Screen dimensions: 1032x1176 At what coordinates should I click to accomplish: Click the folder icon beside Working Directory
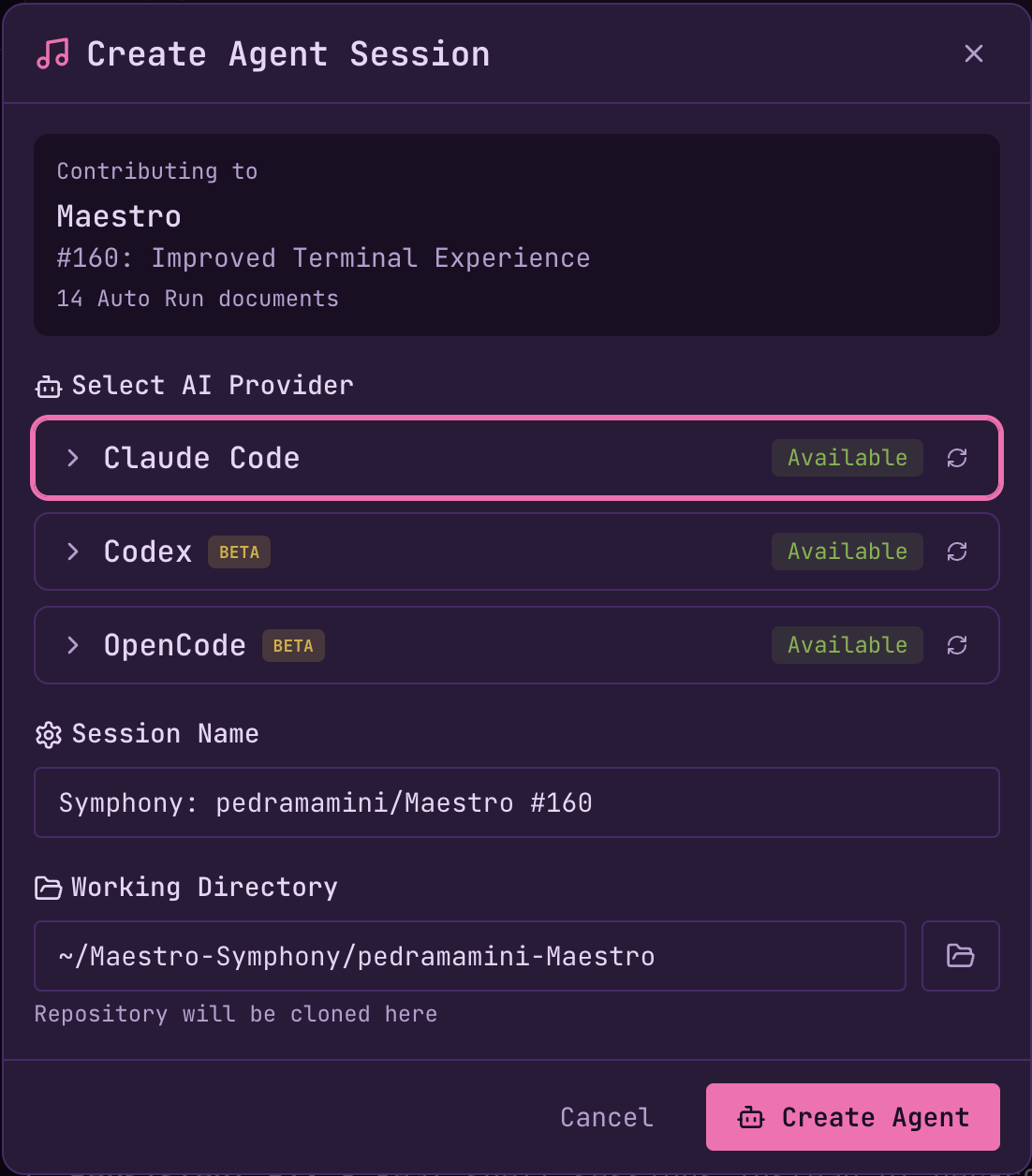[48, 888]
